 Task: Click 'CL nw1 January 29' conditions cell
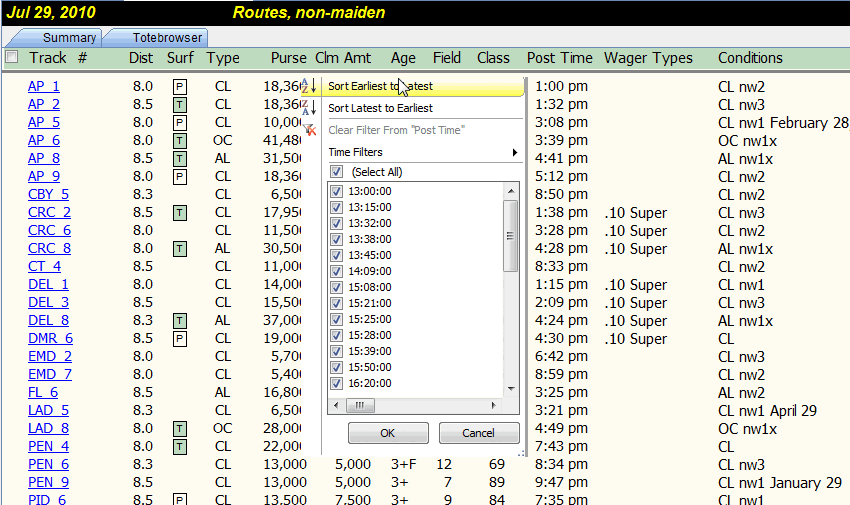click(780, 482)
